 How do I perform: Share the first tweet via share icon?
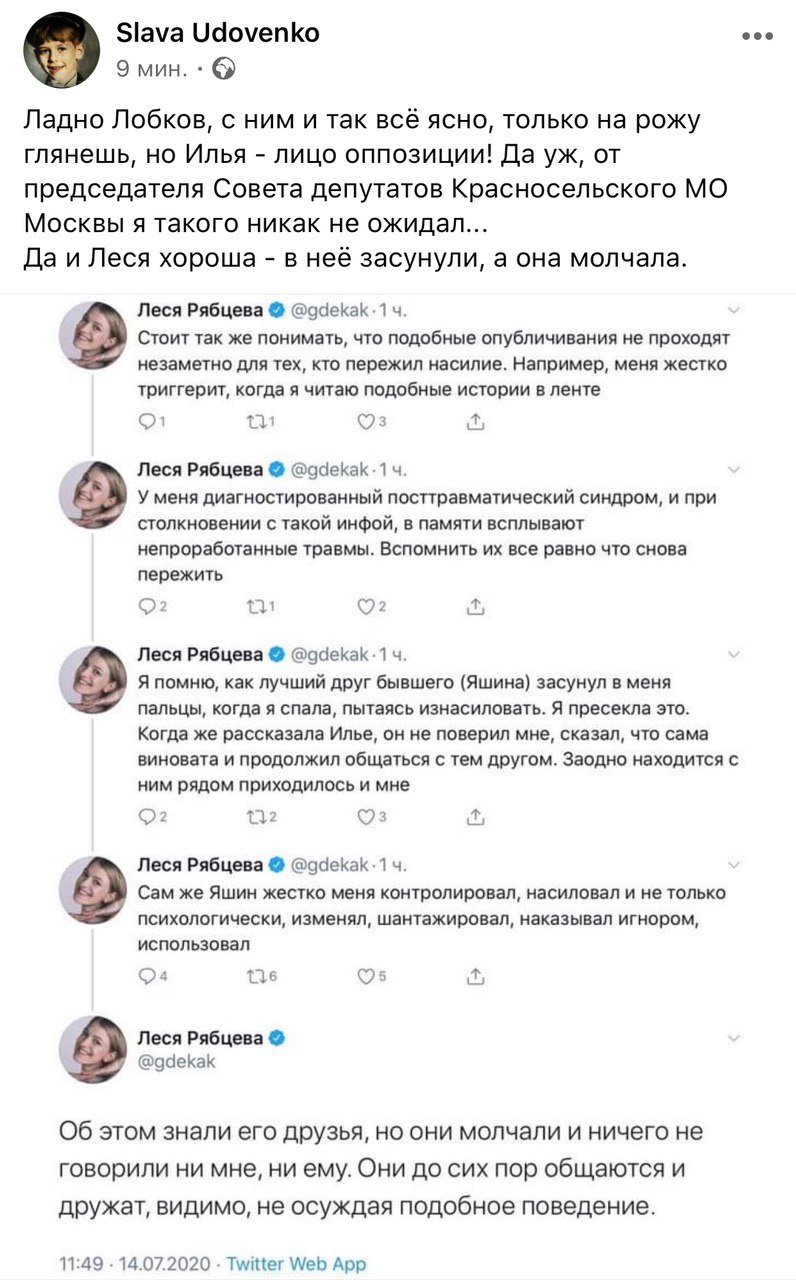point(476,423)
